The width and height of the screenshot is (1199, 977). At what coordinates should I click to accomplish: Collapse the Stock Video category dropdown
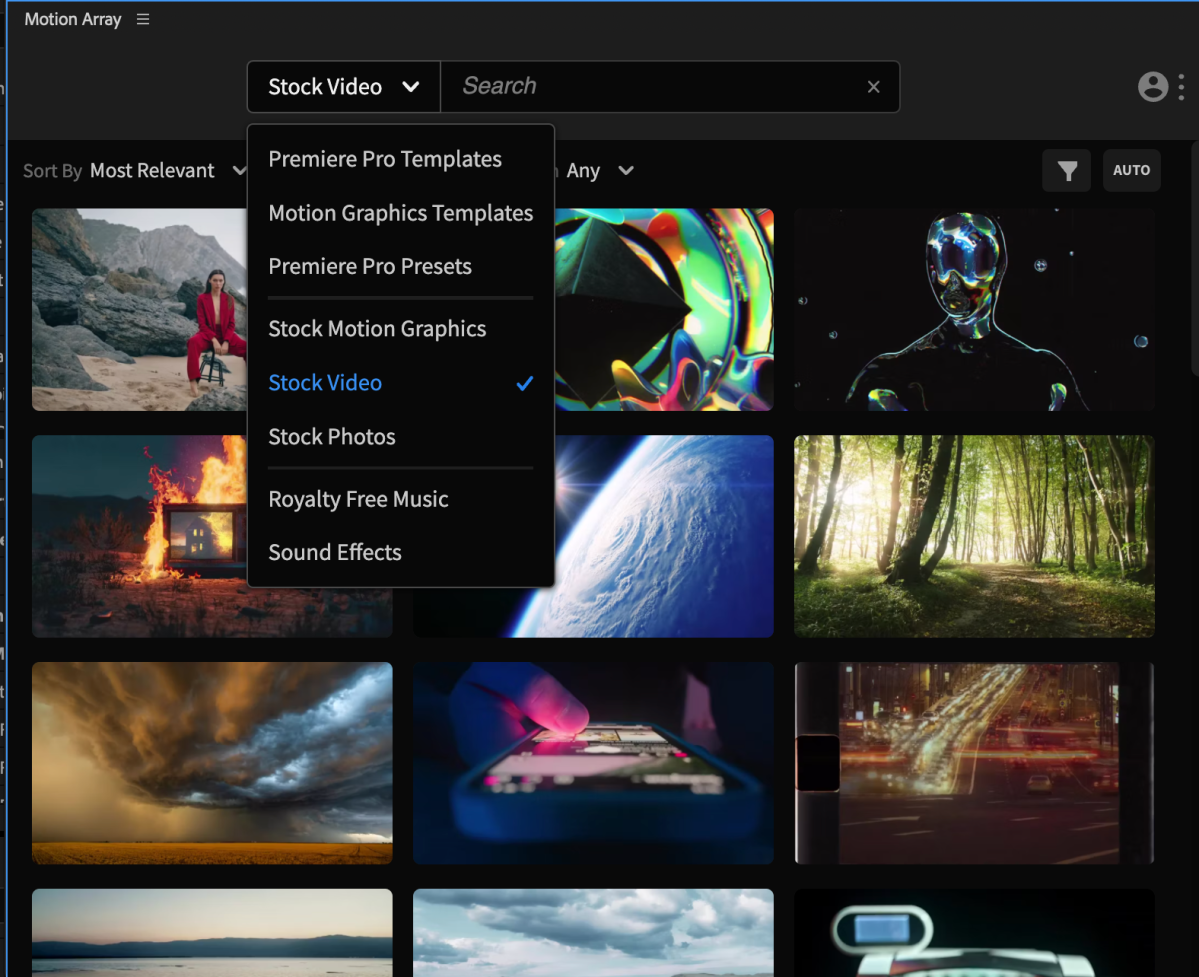tap(343, 87)
